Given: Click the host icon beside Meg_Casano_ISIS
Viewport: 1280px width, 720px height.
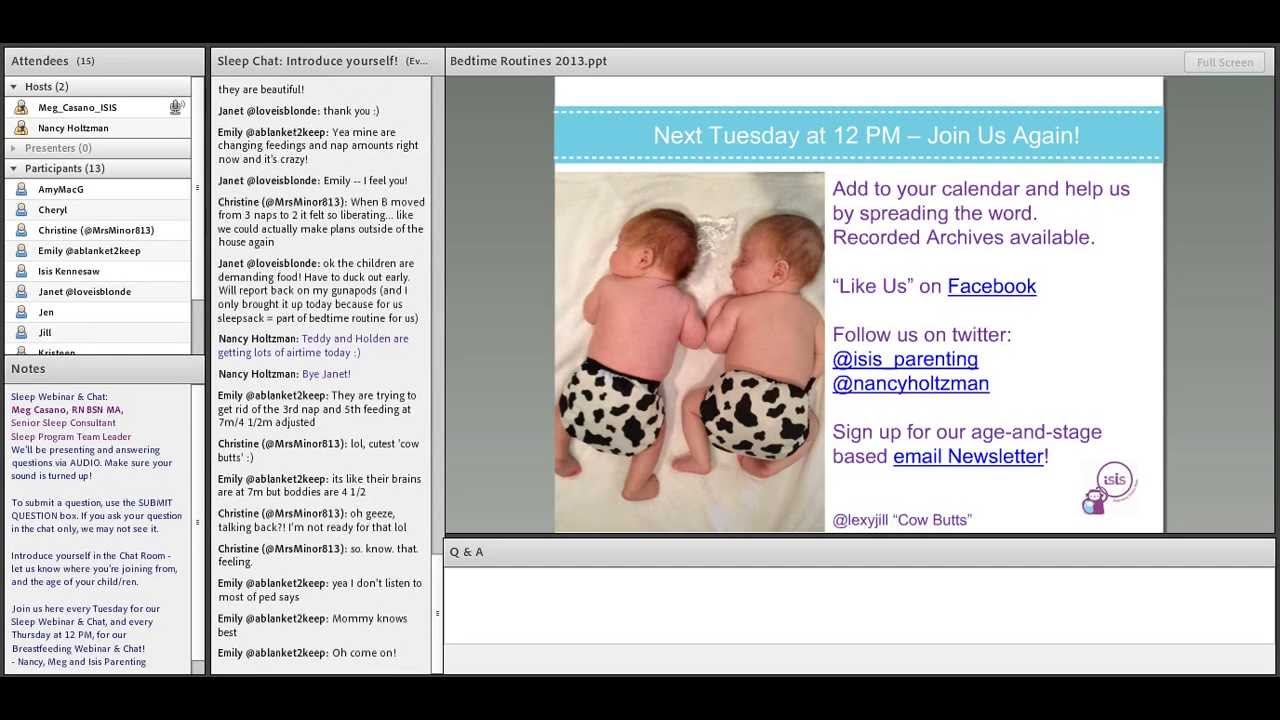Looking at the screenshot, I should click(21, 107).
